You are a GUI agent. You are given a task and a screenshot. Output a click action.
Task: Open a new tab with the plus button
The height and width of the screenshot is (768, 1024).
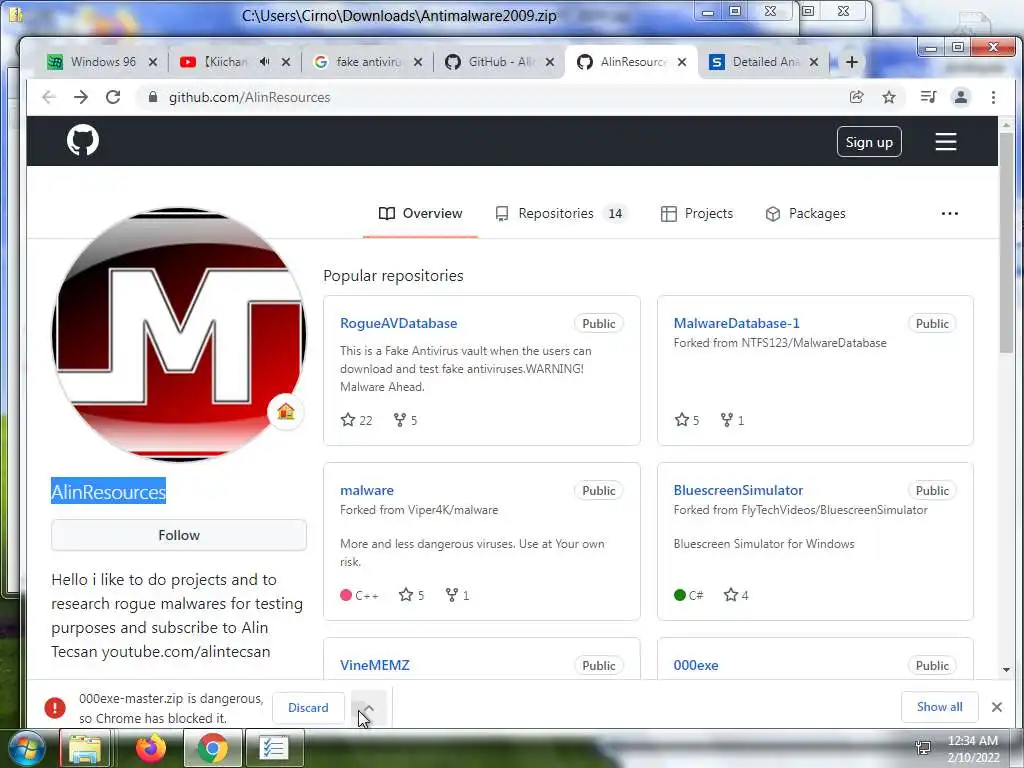tap(852, 62)
